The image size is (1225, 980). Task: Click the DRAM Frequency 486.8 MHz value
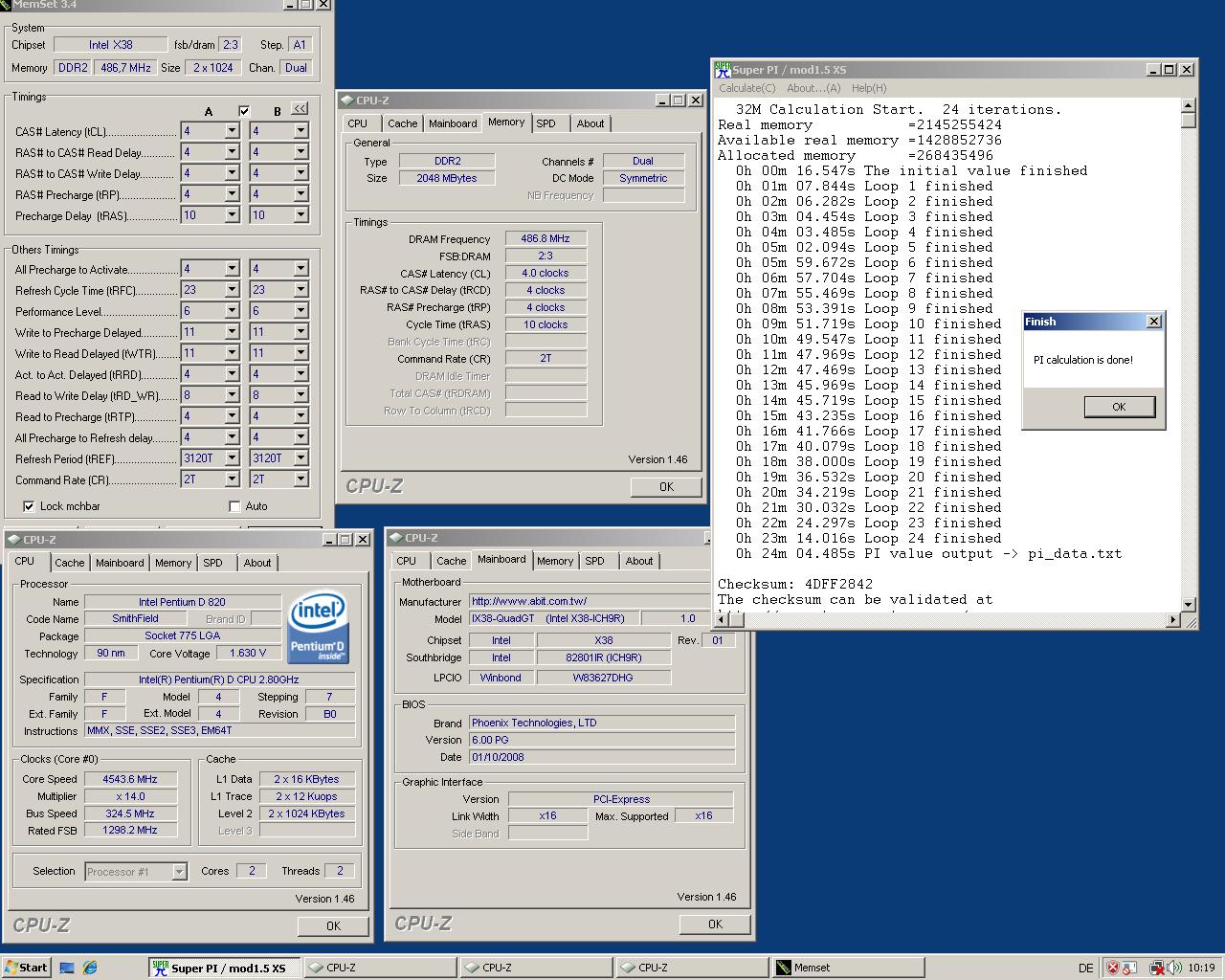click(x=546, y=239)
